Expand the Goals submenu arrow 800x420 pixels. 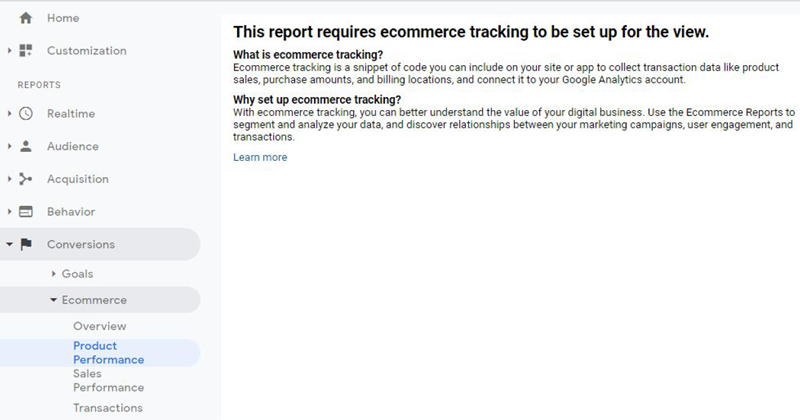tap(54, 274)
